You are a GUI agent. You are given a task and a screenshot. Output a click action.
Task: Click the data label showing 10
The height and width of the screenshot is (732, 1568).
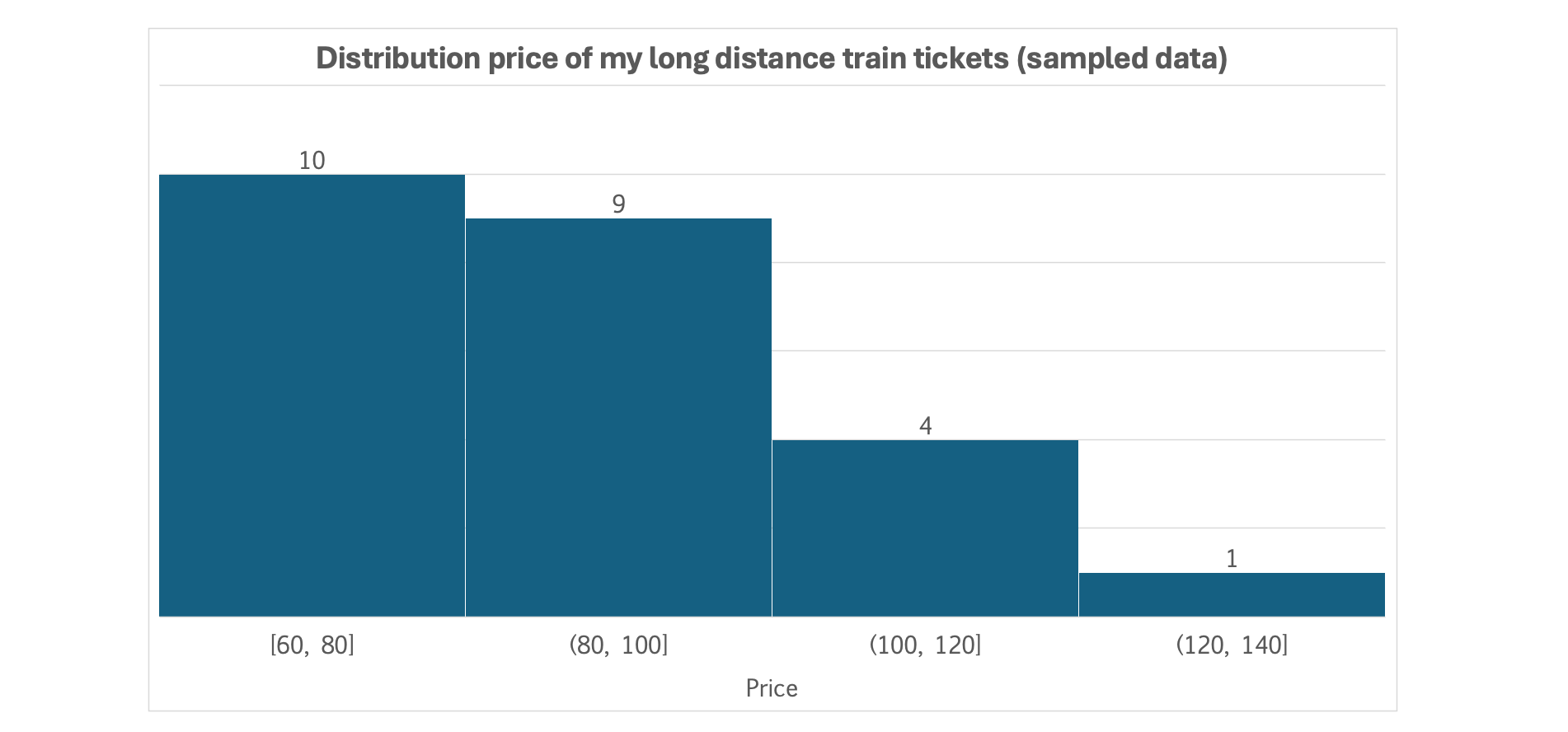coord(312,161)
